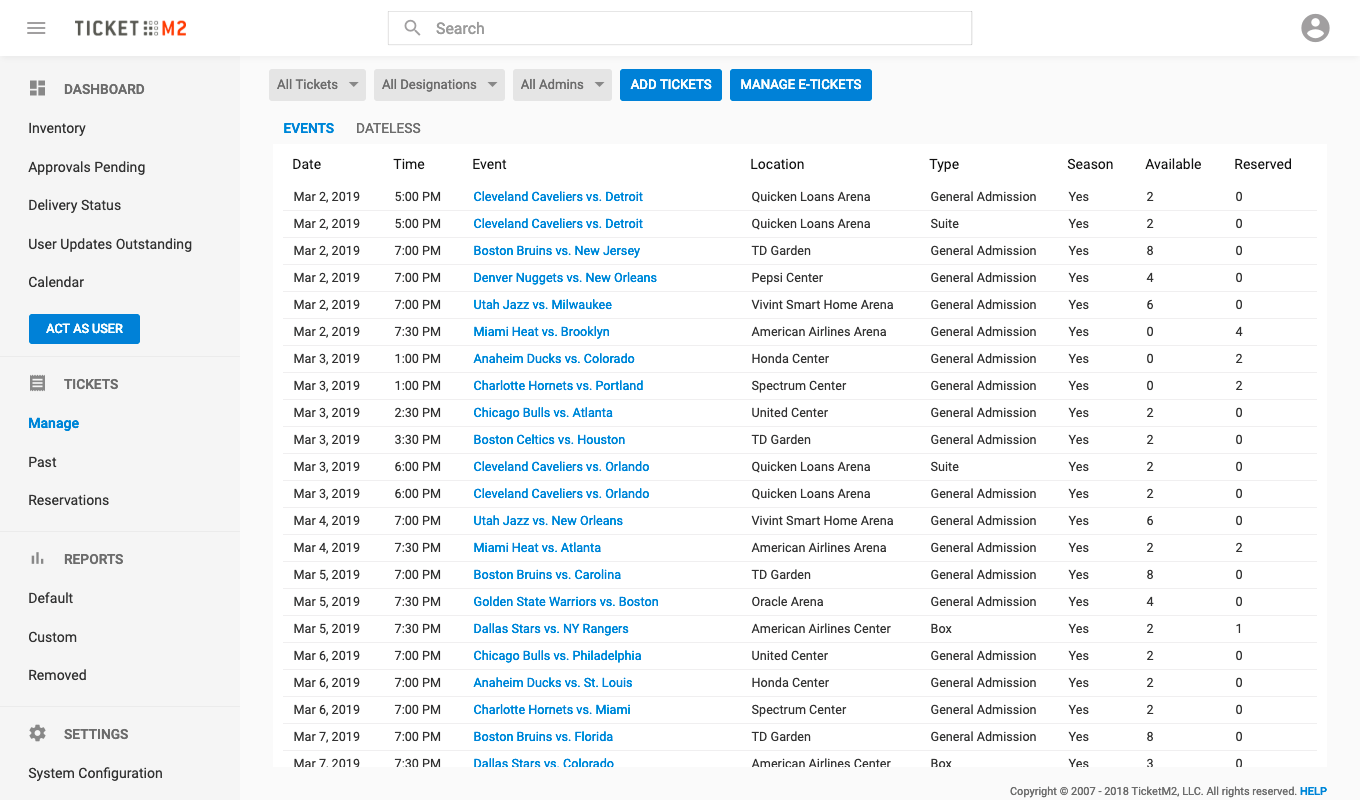Type in the Search field
The height and width of the screenshot is (800, 1360).
pyautogui.click(x=690, y=28)
